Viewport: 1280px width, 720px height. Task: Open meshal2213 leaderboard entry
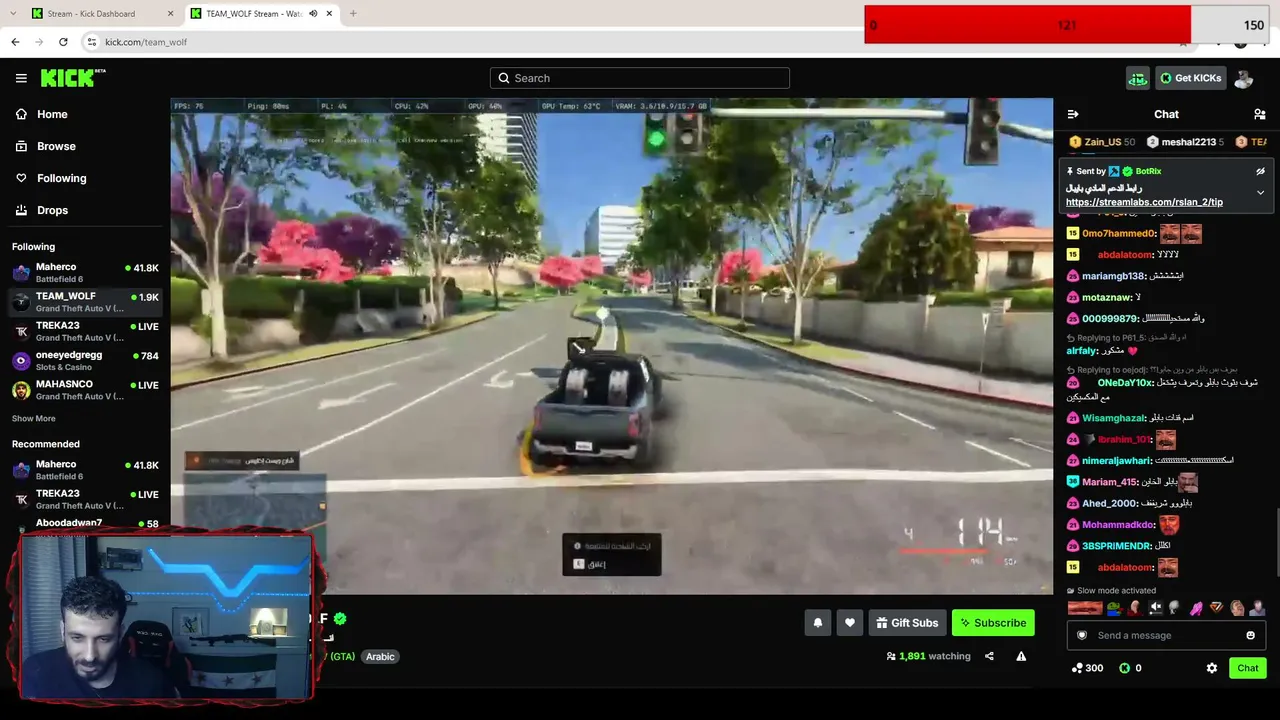[x=1185, y=142]
